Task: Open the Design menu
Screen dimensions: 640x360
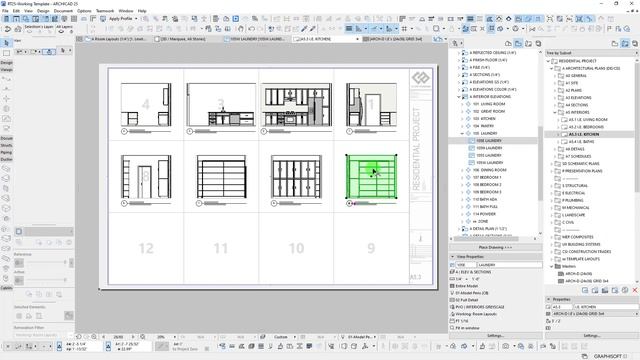Action: (43, 11)
